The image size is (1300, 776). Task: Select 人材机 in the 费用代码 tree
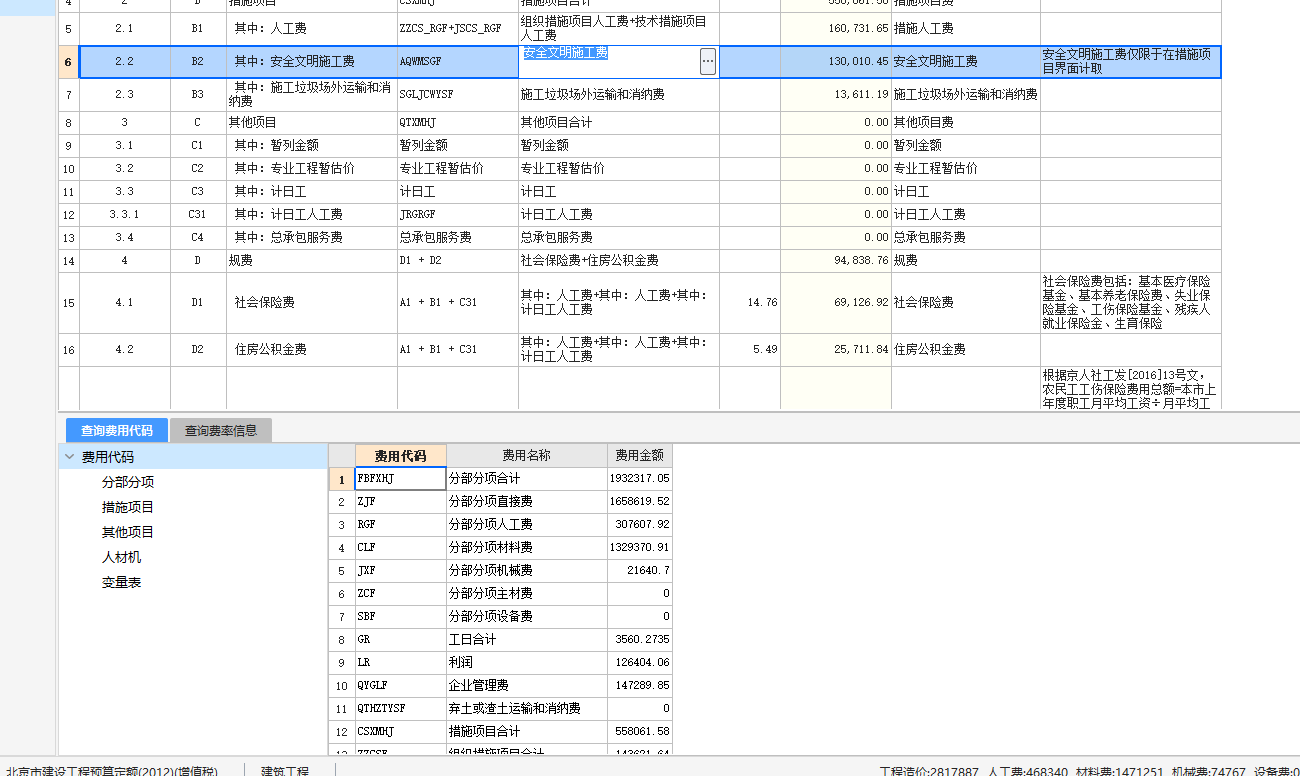click(121, 557)
